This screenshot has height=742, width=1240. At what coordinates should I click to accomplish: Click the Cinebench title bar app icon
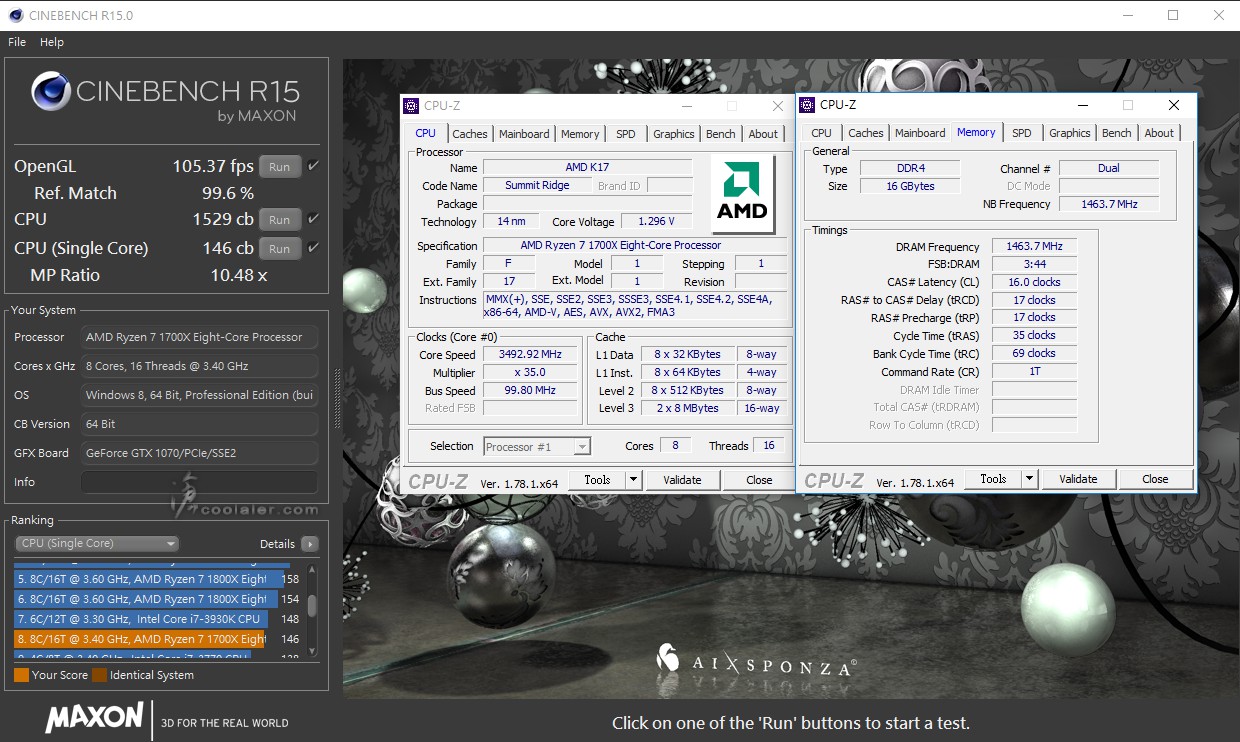(x=15, y=15)
